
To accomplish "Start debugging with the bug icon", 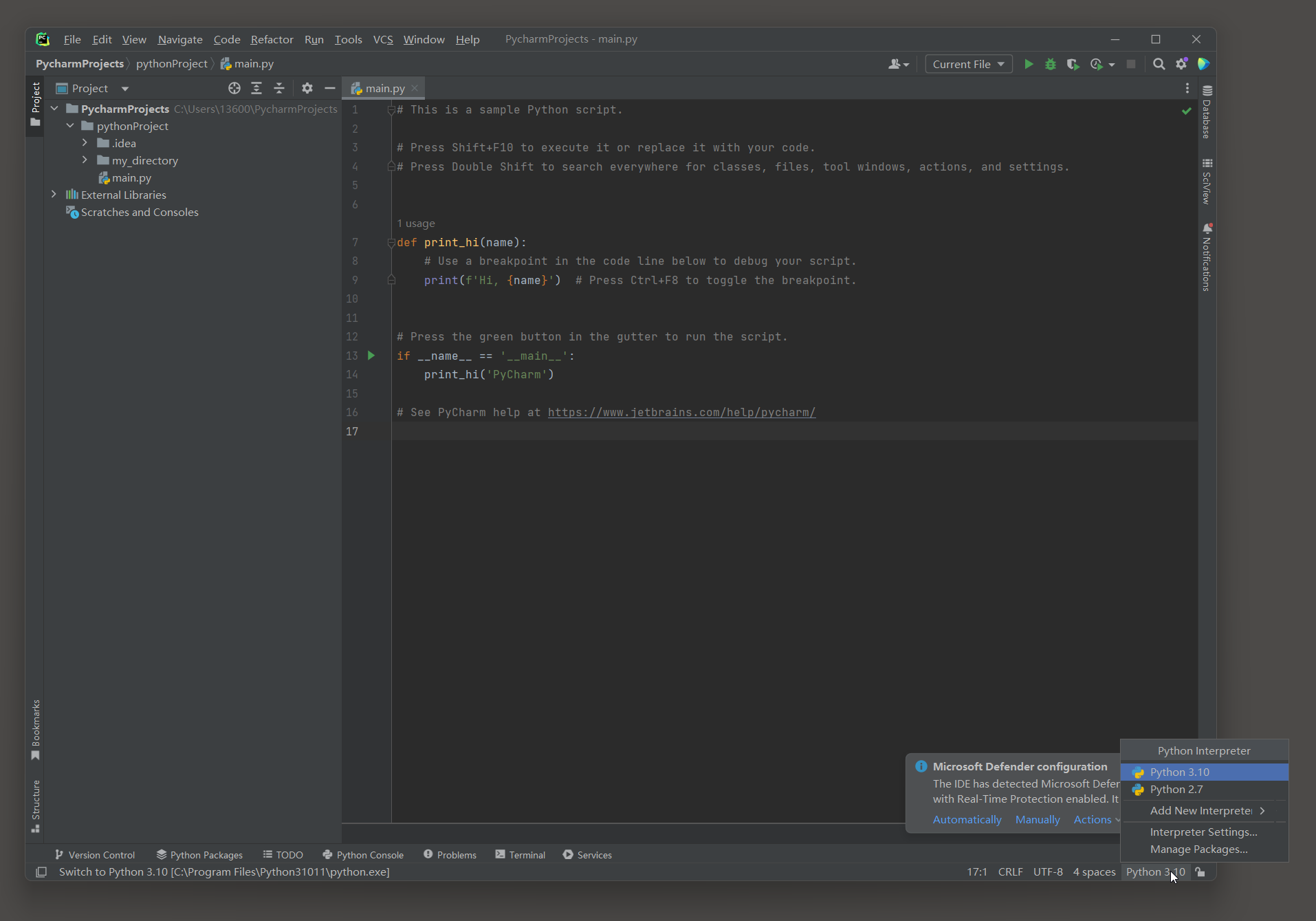I will tap(1051, 64).
